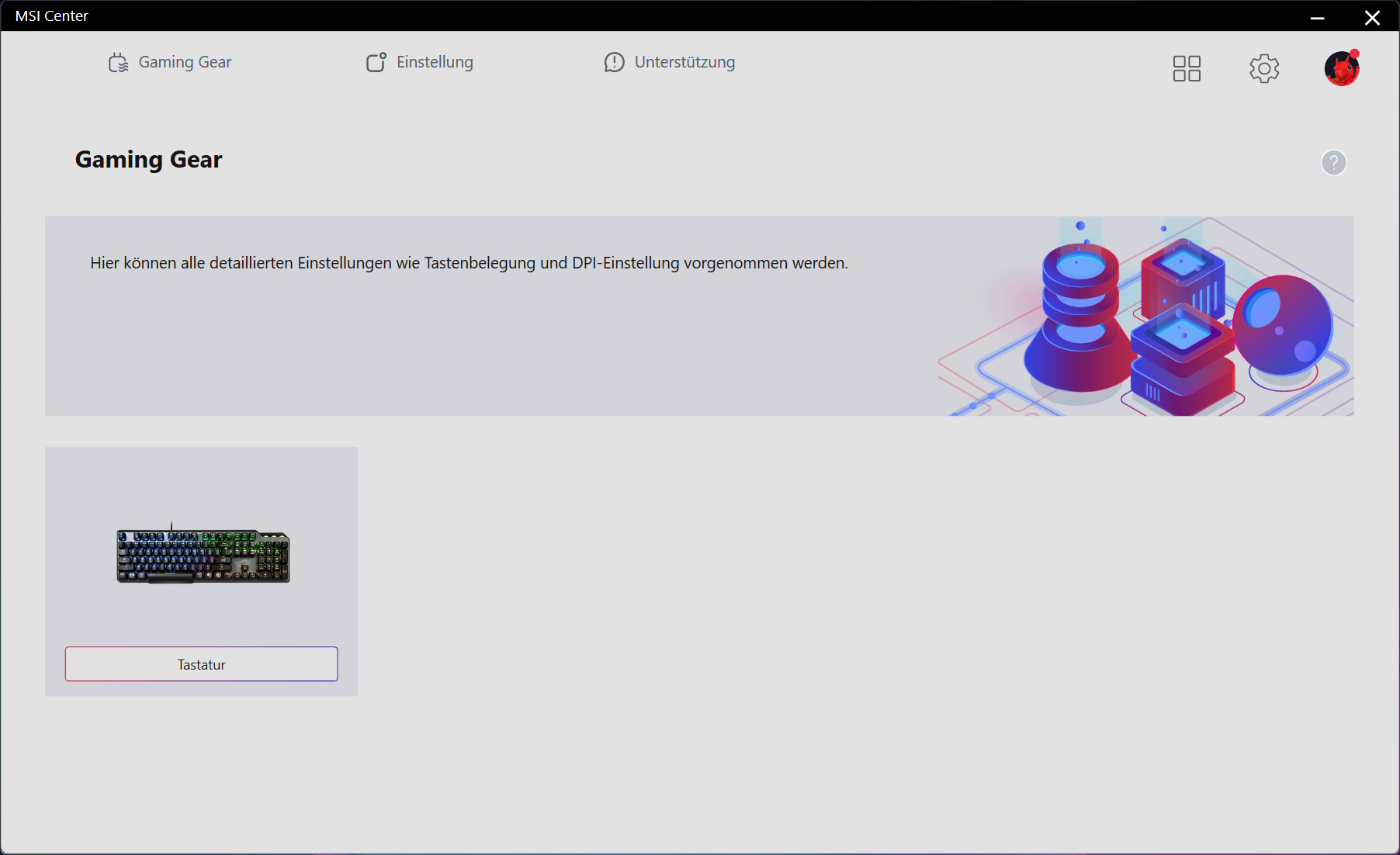Open the MSI dragon user profile avatar
Screen dimensions: 1400x855
(x=1340, y=70)
